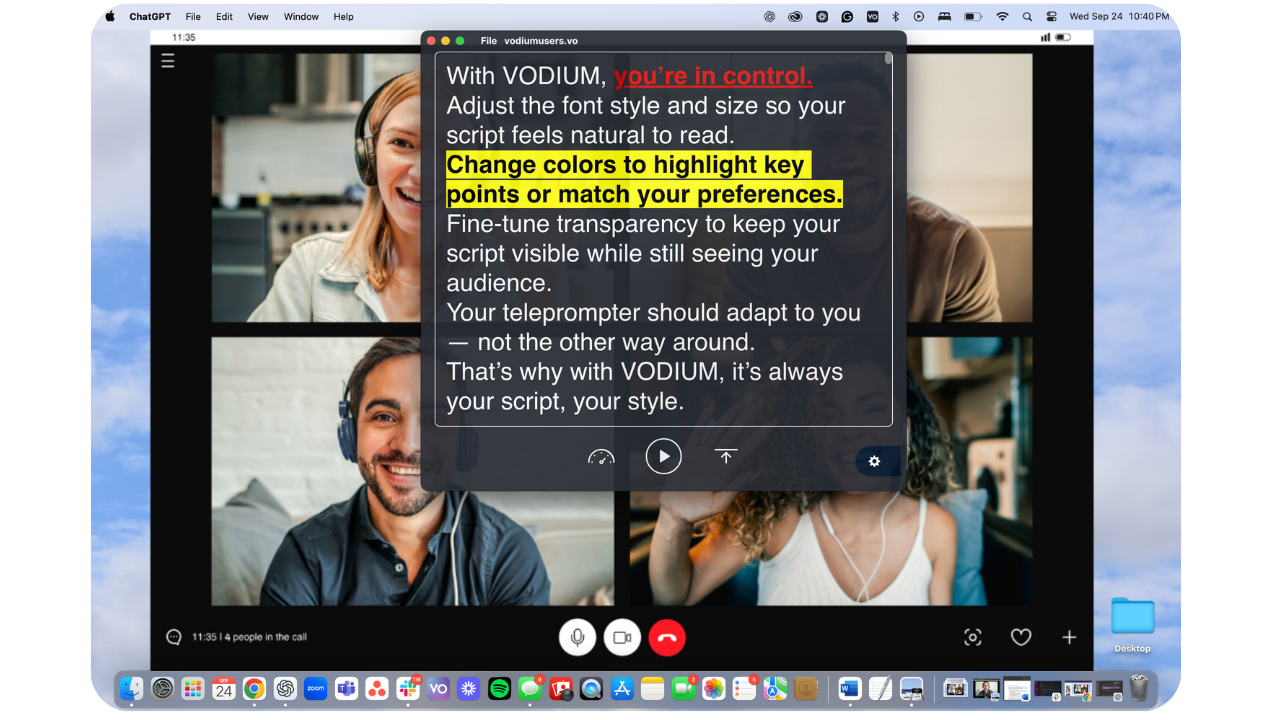Viewport: 1280px width, 720px height.
Task: Open Maps from the Dock
Action: (x=775, y=688)
